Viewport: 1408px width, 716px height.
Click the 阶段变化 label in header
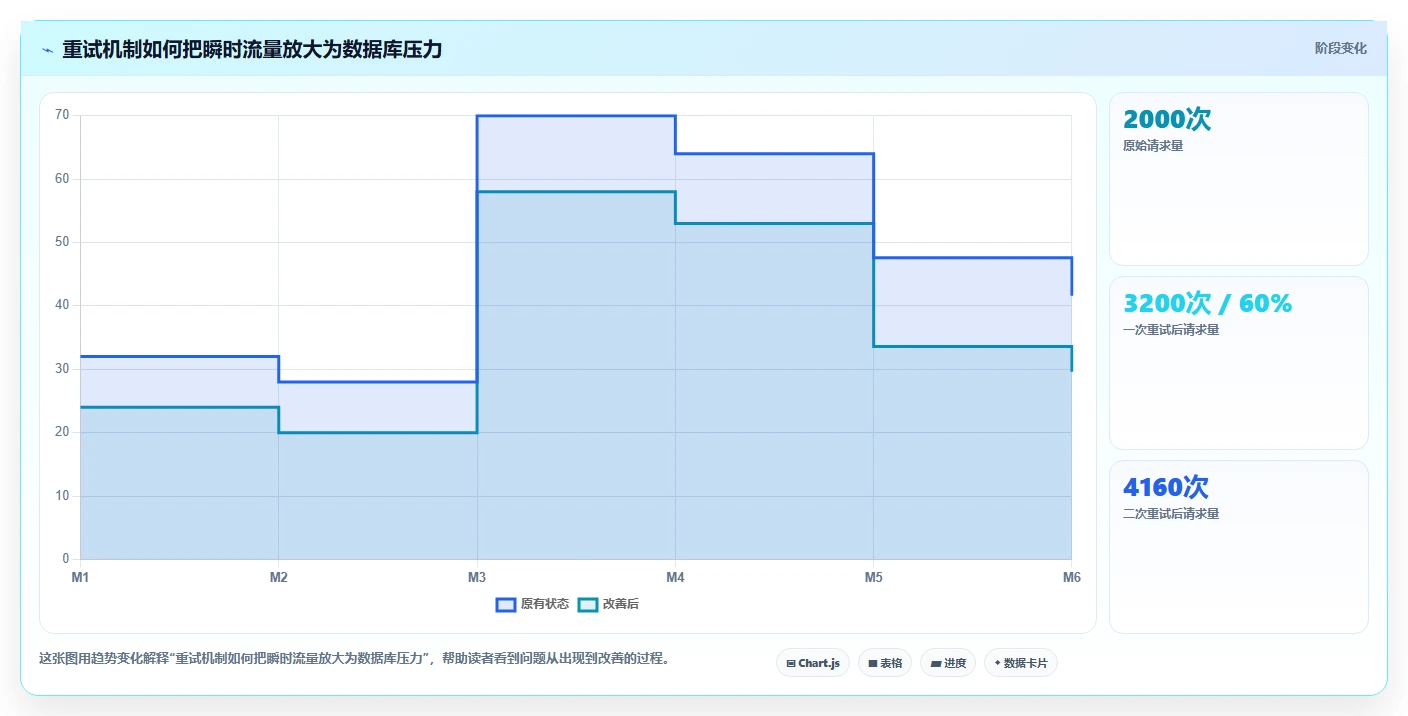(x=1340, y=48)
